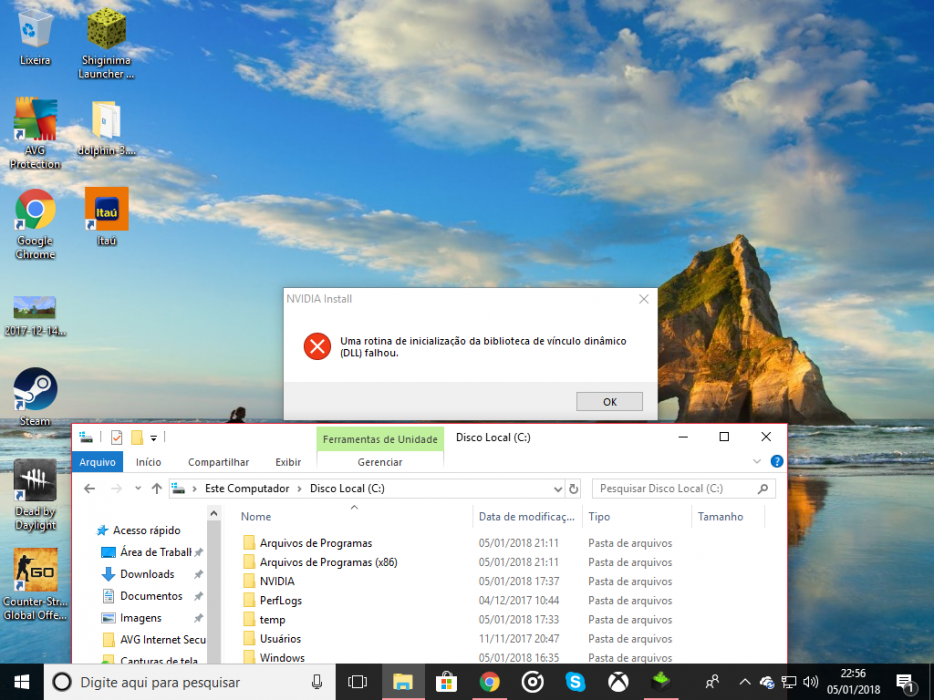The width and height of the screenshot is (934, 700).
Task: Open the quick access toolbar customize dropdown
Action: coord(153,438)
